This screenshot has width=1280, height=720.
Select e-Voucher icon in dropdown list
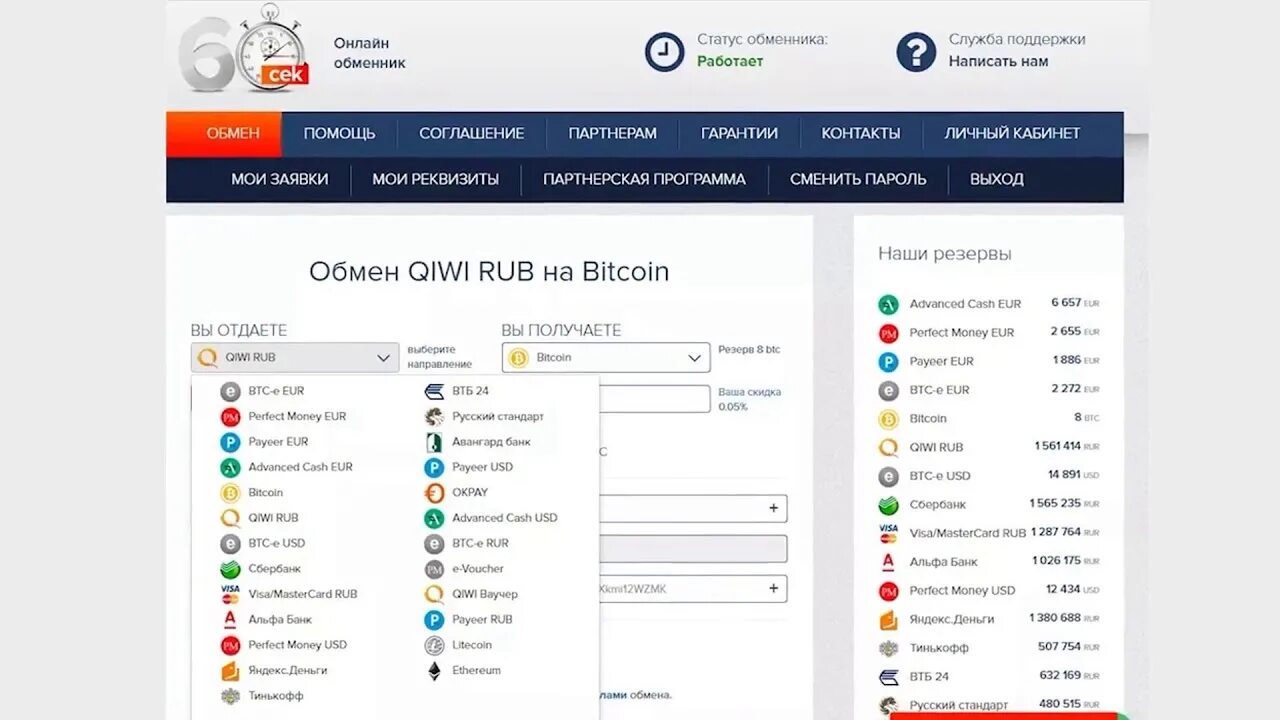pyautogui.click(x=434, y=569)
